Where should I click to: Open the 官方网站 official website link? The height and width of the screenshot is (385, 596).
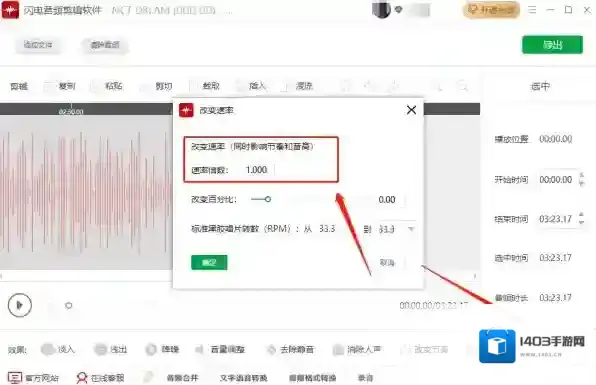point(33,378)
